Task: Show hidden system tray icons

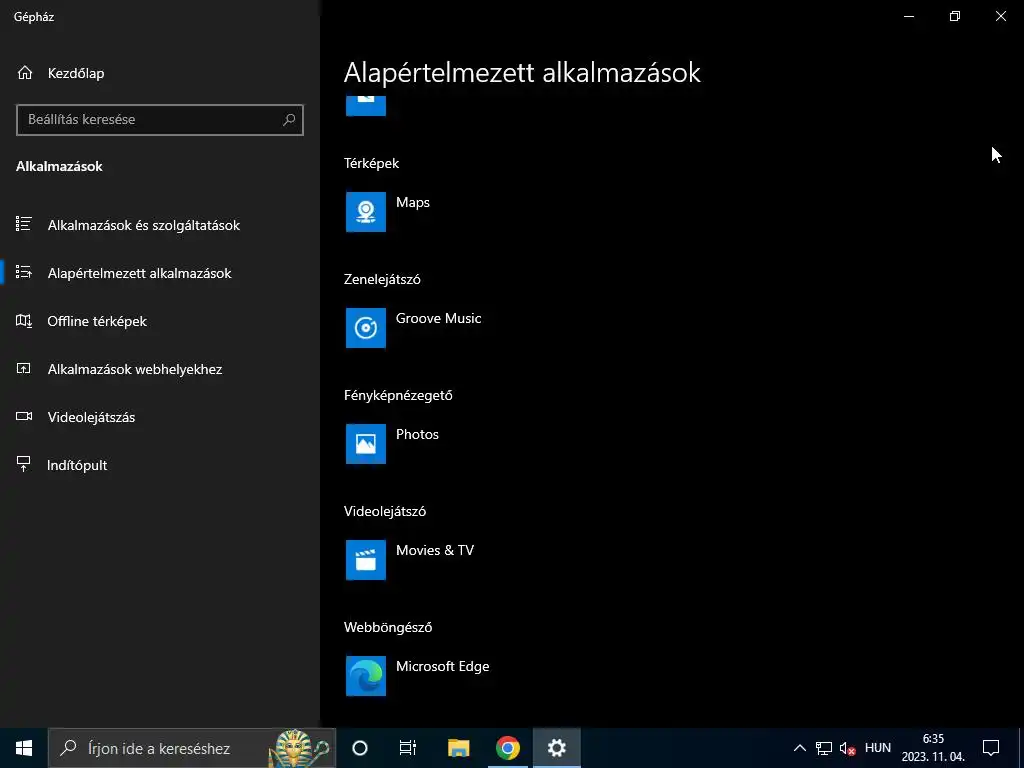Action: (799, 748)
